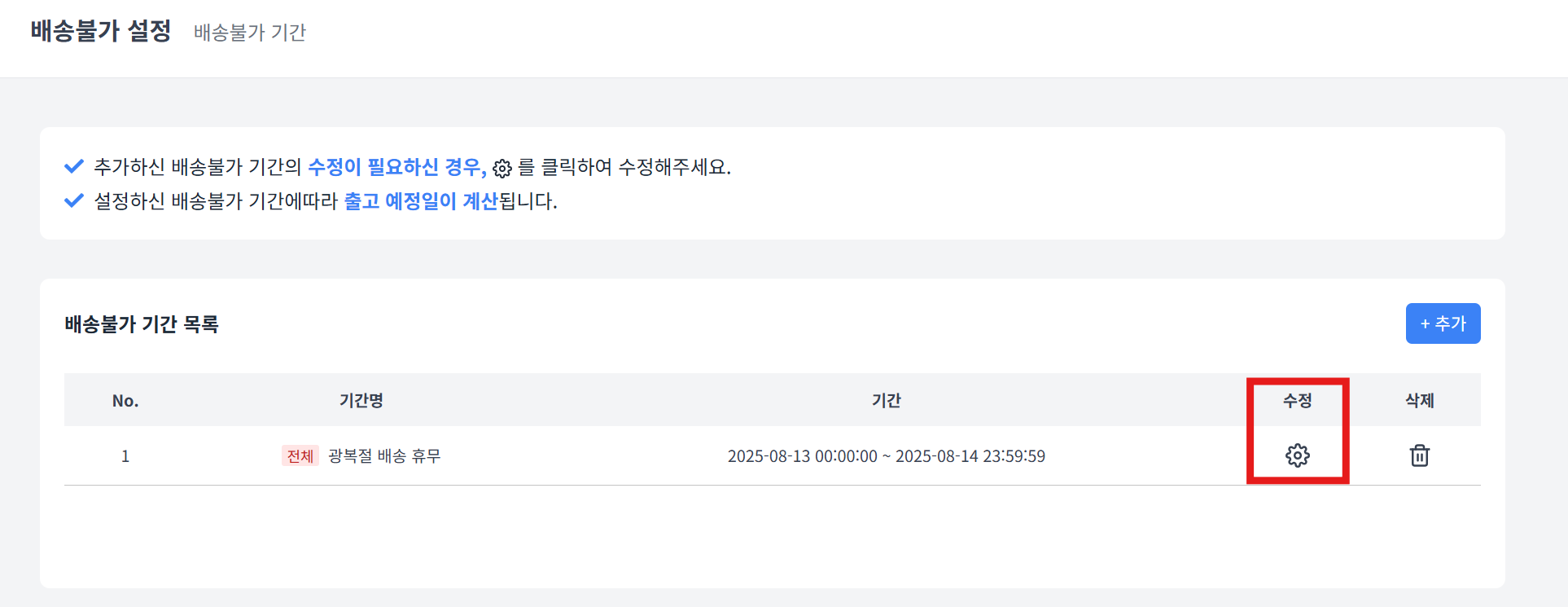The width and height of the screenshot is (1568, 607).
Task: Click the 배송불가 기간 subtitle breadcrumb
Action: [x=250, y=33]
